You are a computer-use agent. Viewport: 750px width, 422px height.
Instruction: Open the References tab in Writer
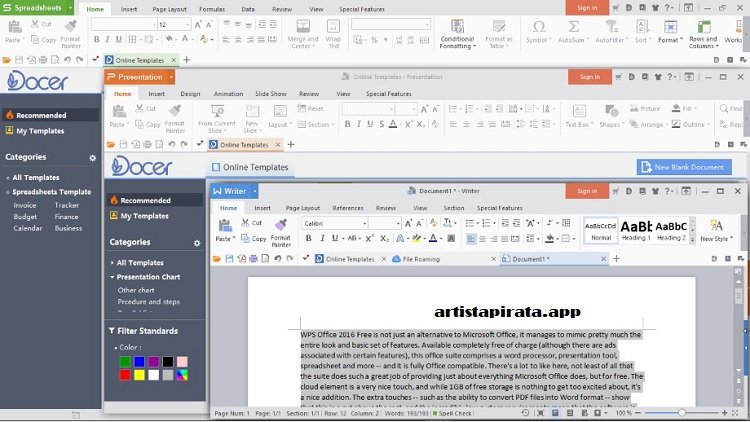pos(348,208)
